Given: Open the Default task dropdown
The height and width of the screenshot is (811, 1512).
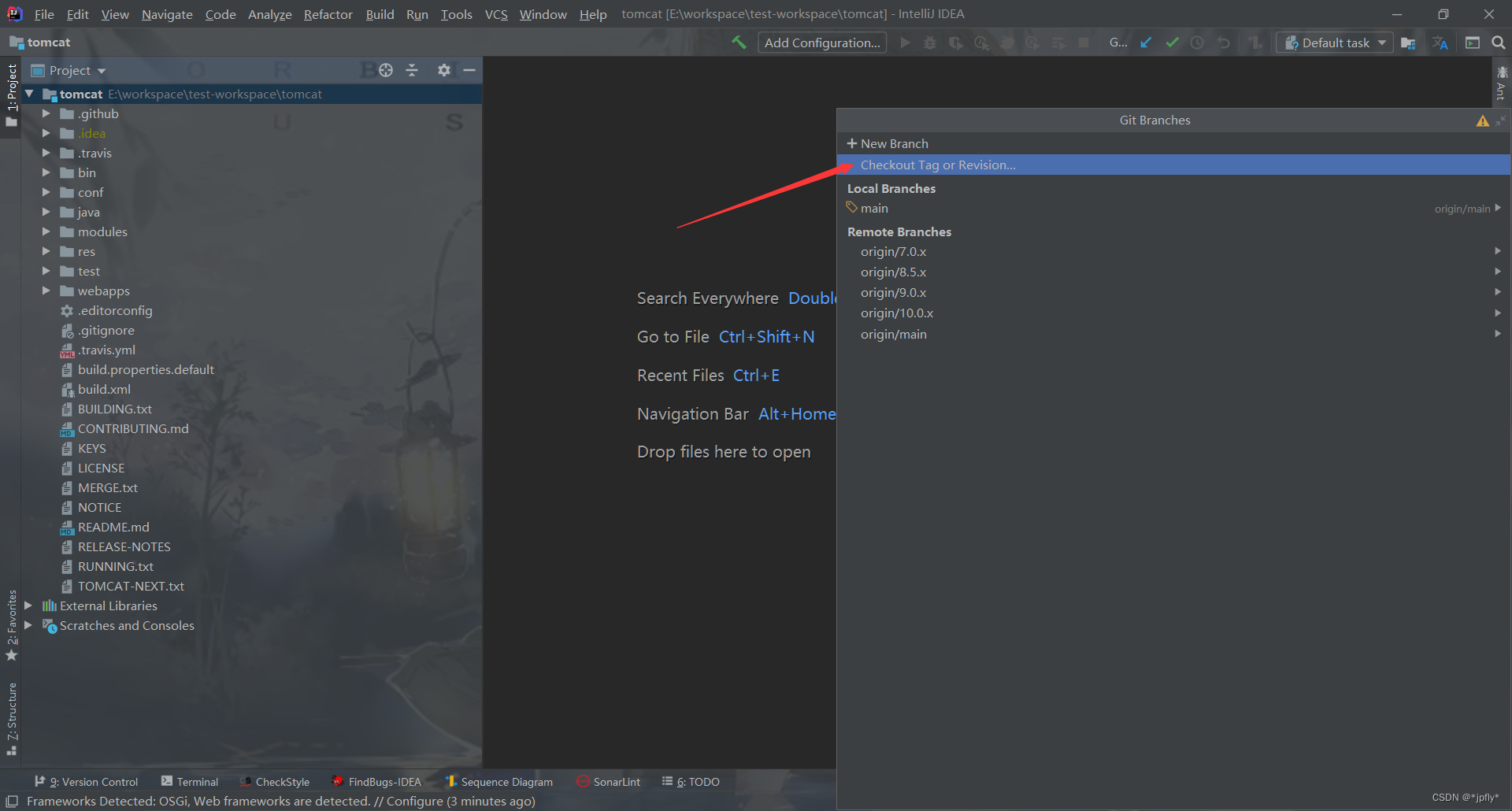Looking at the screenshot, I should (1335, 43).
